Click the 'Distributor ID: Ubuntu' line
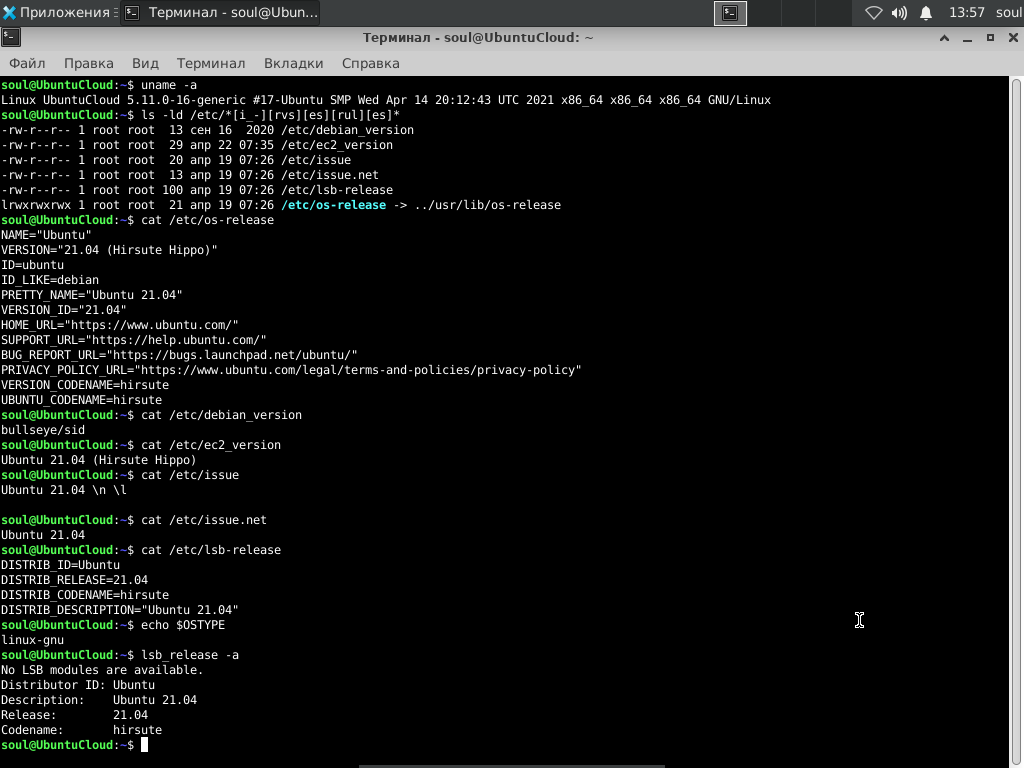The width and height of the screenshot is (1024, 768). point(78,685)
